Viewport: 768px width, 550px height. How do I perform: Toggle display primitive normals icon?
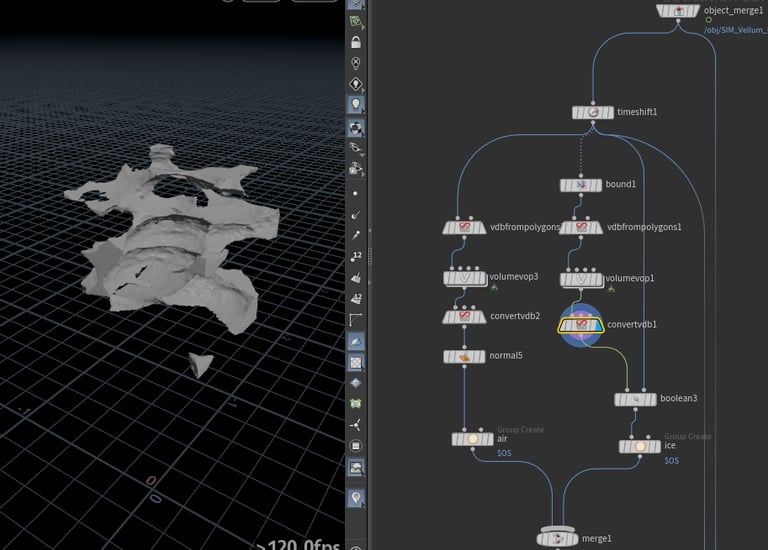pyautogui.click(x=356, y=278)
